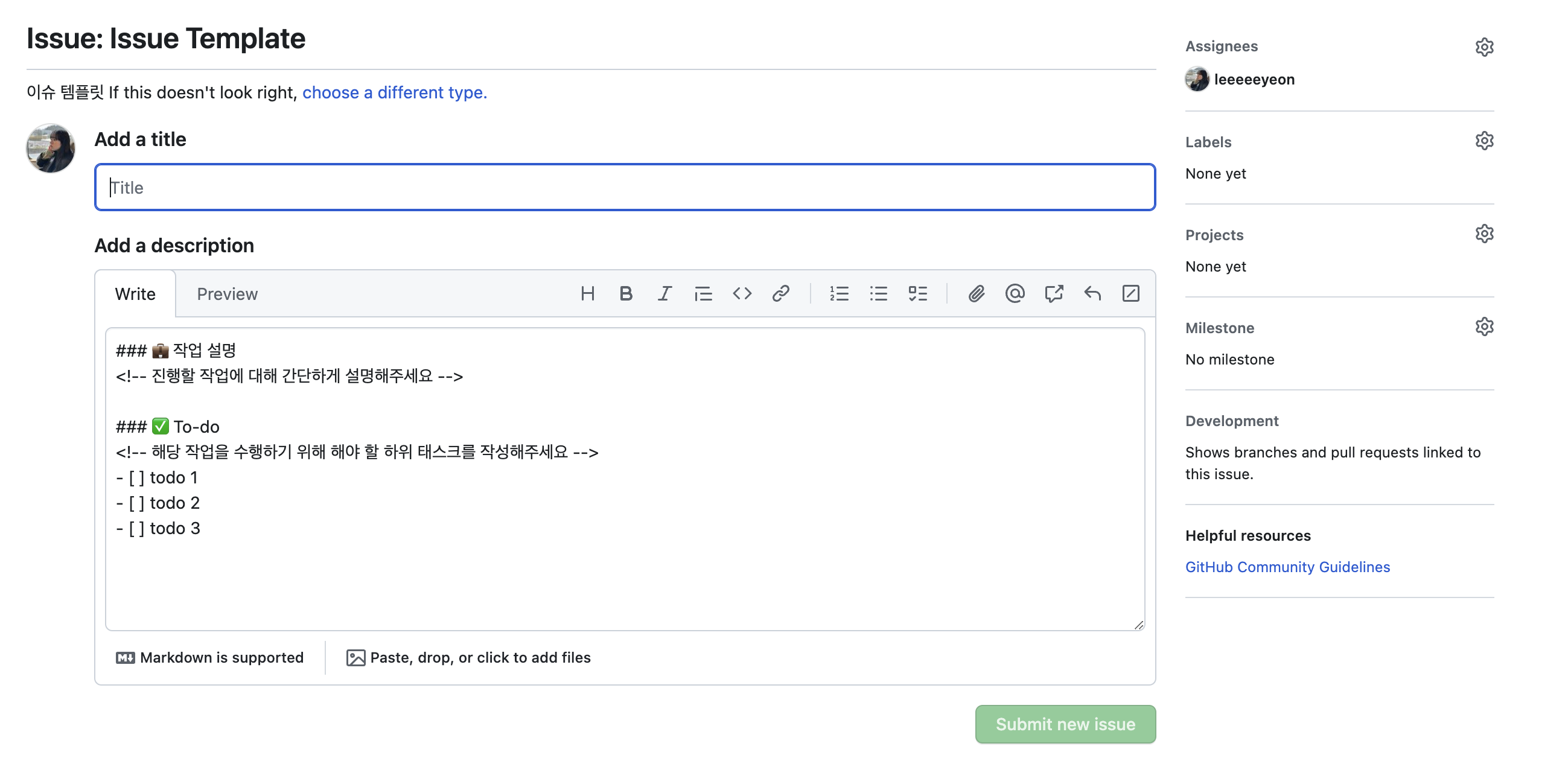Open the choose a different type link
Screen dimensions: 1568x758
pyautogui.click(x=395, y=92)
